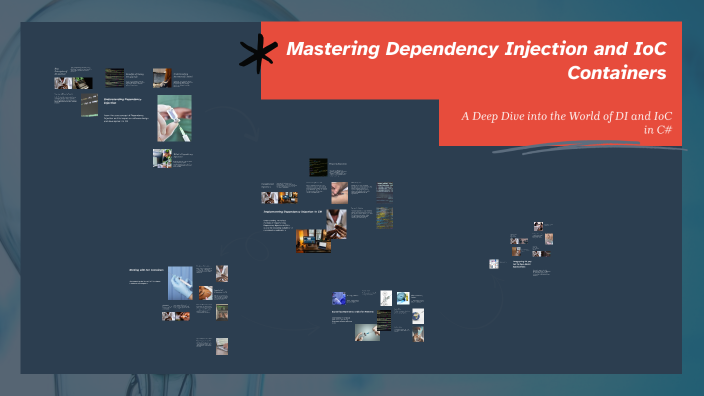Viewport: 704px width, 396px height.
Task: Select the 'Mastering Dependency Injection and IoC Containers' title
Action: pyautogui.click(x=476, y=61)
